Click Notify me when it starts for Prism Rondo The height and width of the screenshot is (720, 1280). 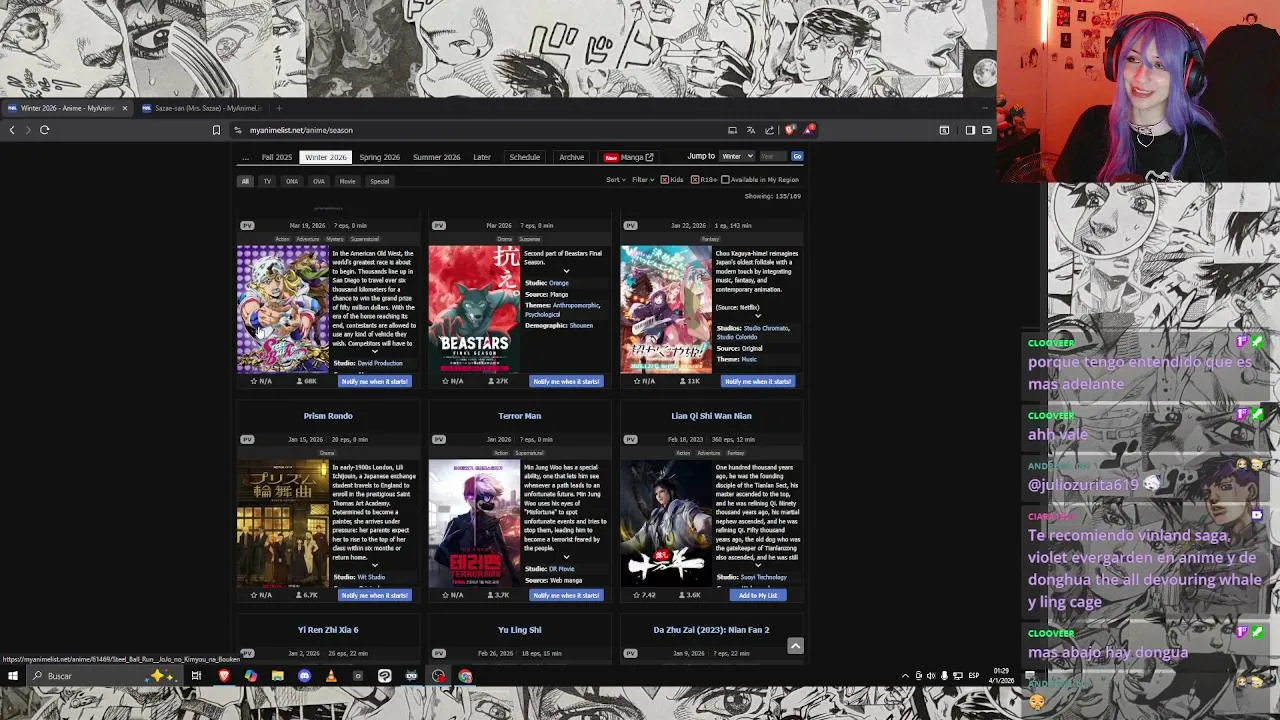pyautogui.click(x=375, y=595)
